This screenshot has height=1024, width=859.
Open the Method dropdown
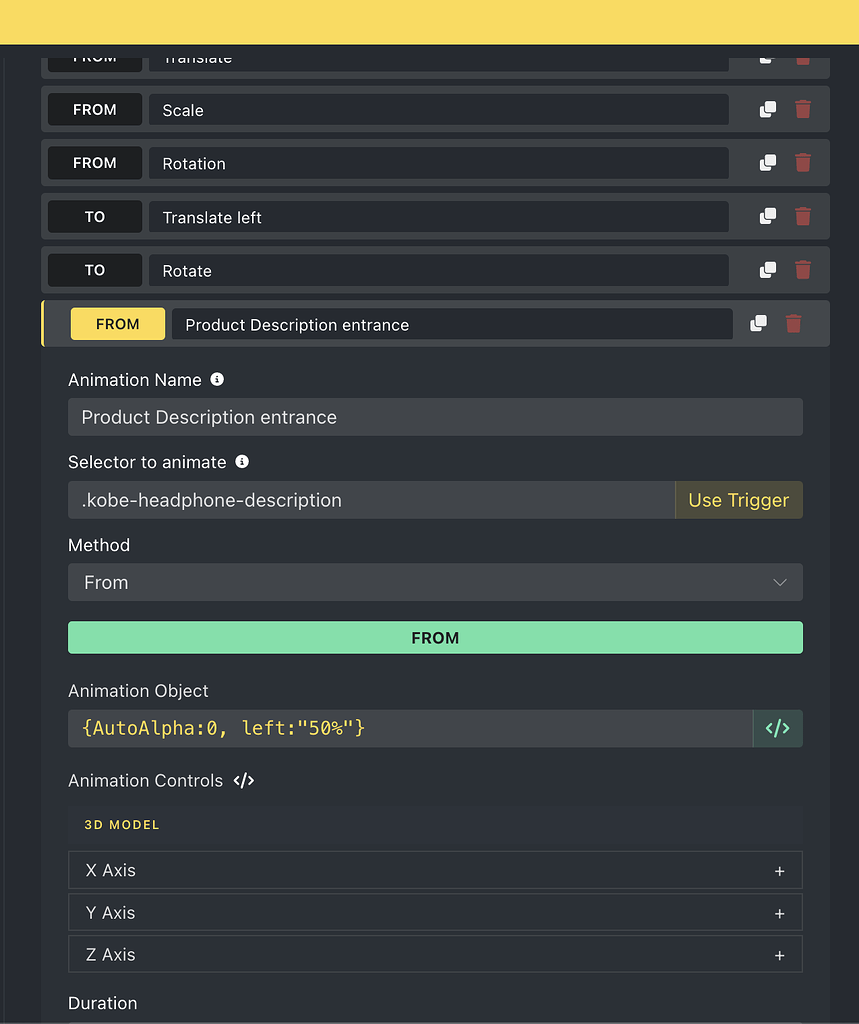click(x=435, y=582)
